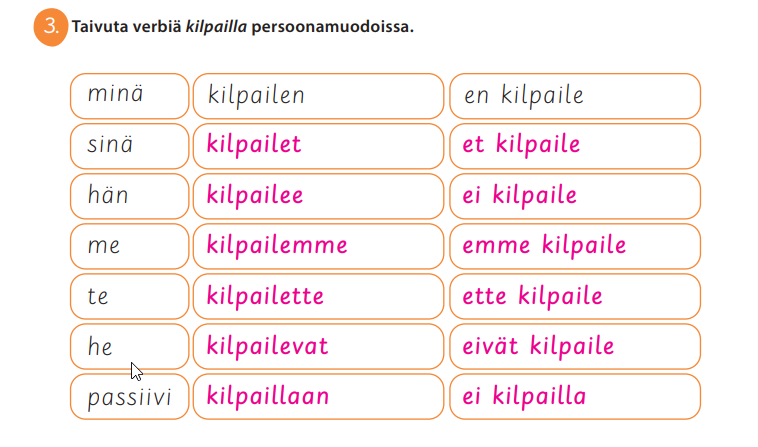The width and height of the screenshot is (758, 447).
Task: Click the 'kilpailen' answer field
Action: [x=317, y=96]
